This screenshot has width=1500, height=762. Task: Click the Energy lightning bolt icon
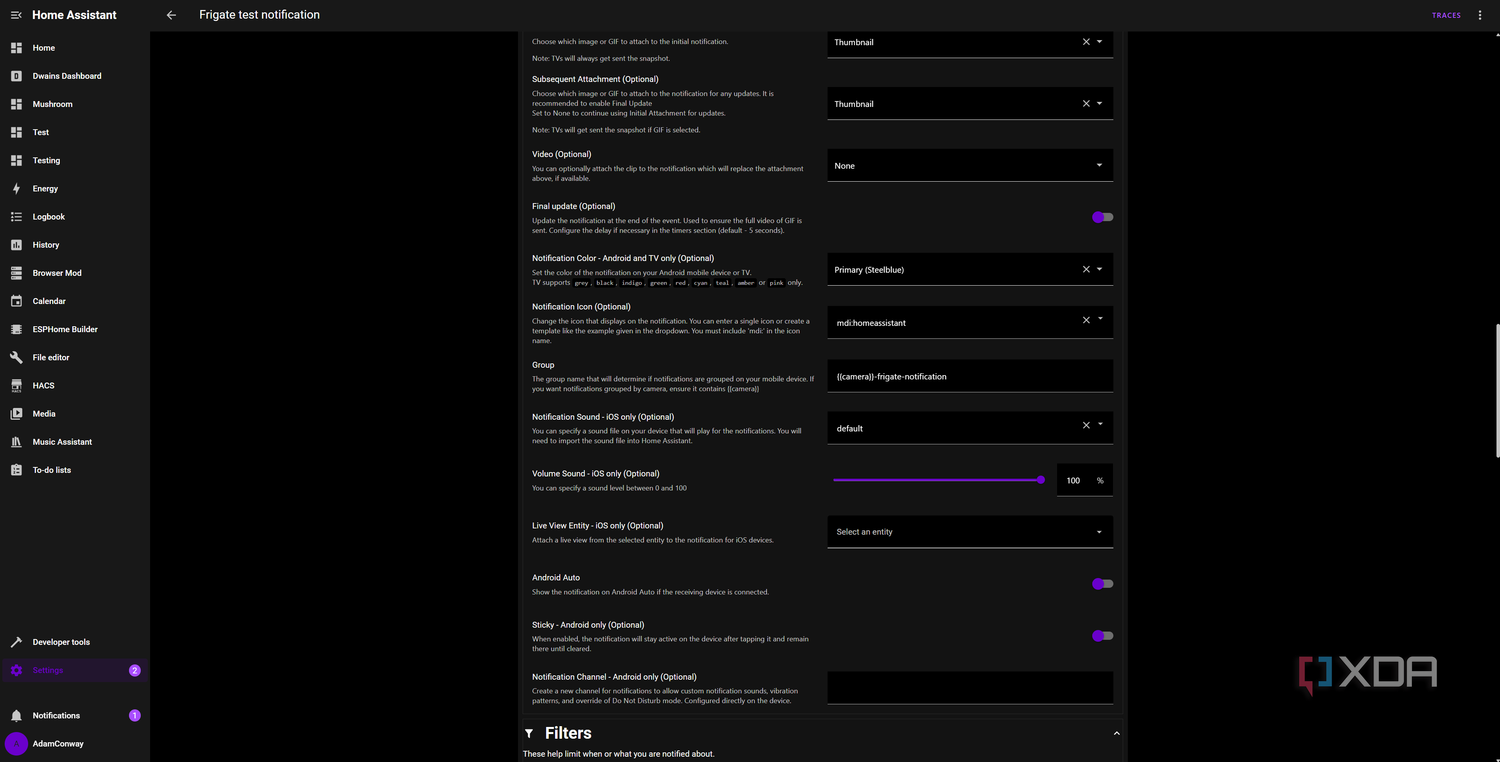[x=16, y=188]
